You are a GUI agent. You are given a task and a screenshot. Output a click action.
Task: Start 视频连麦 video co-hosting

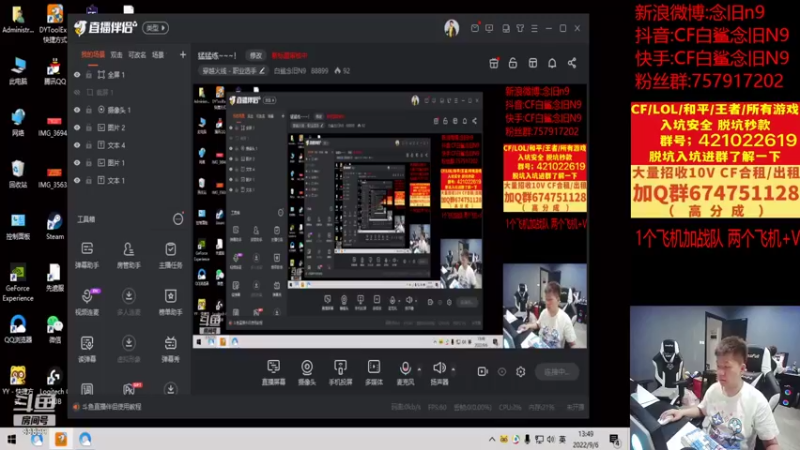click(87, 302)
